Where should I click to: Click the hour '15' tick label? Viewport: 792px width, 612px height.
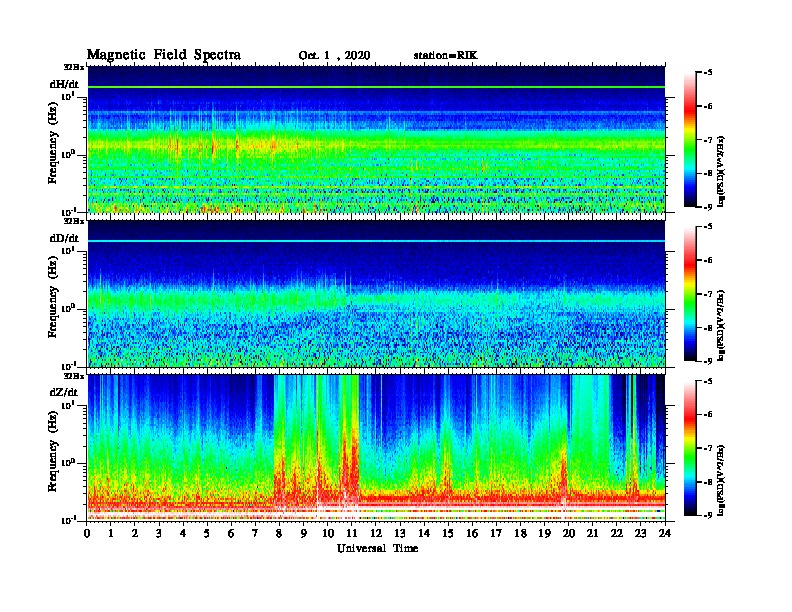(x=448, y=534)
